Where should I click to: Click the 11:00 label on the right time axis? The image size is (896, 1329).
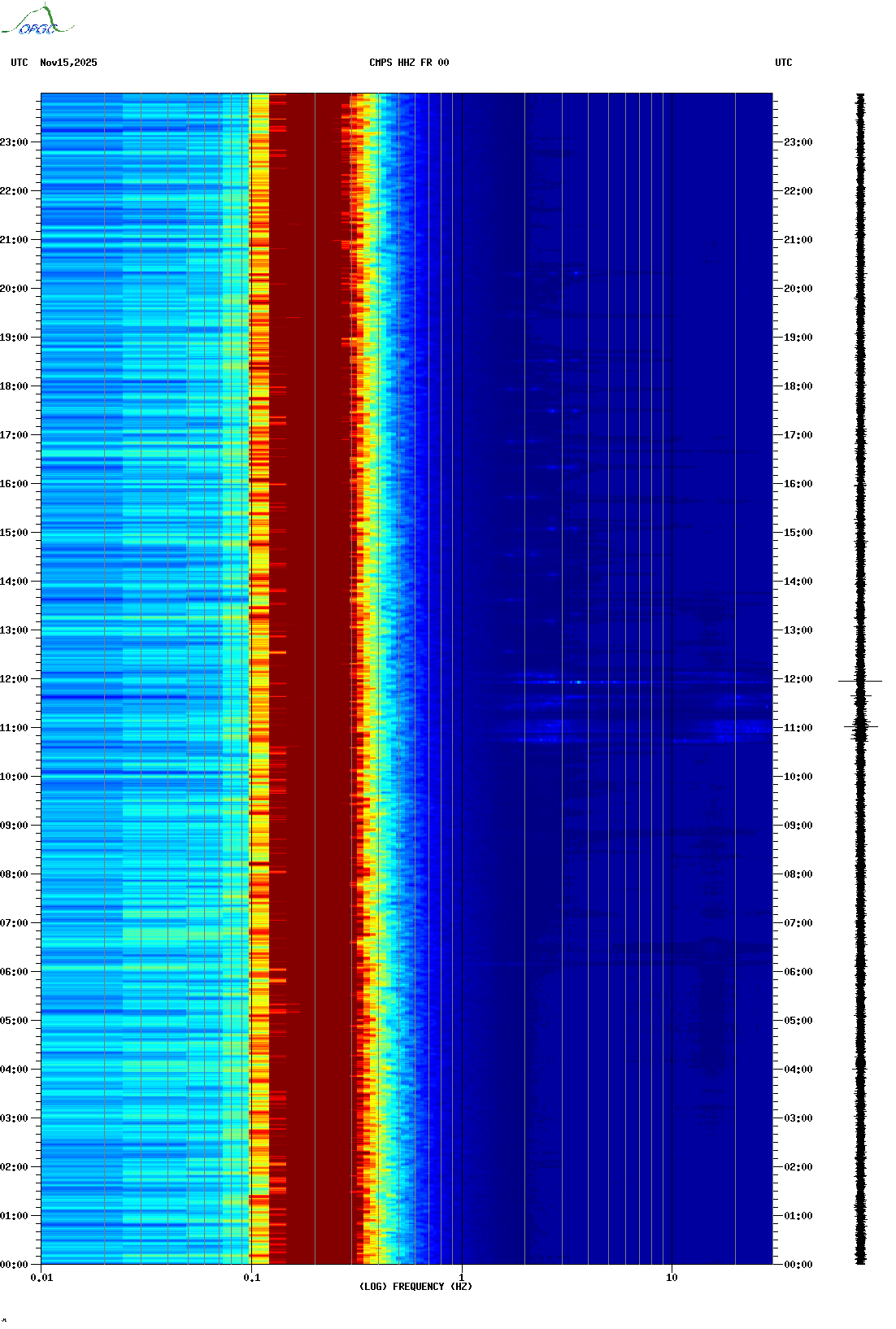tap(797, 728)
